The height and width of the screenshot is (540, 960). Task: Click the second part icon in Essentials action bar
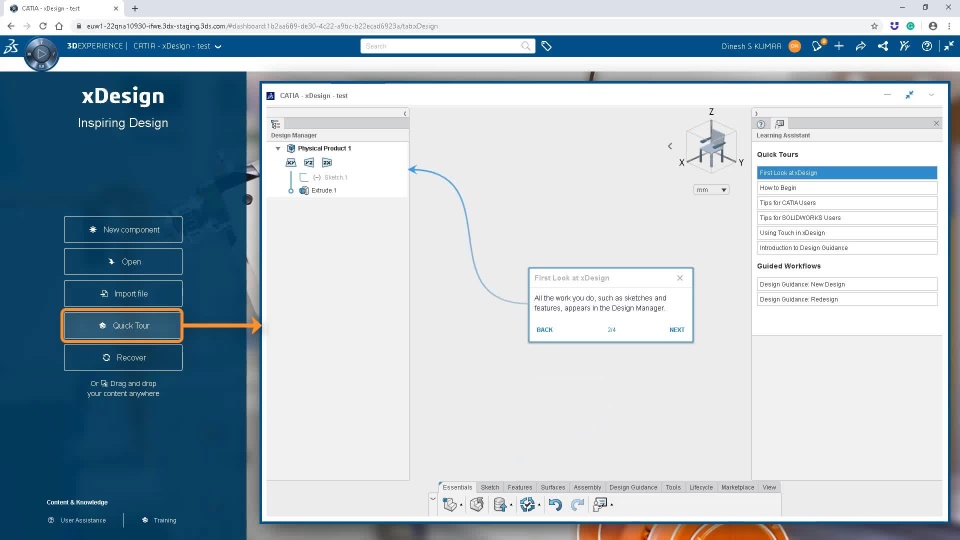point(477,504)
